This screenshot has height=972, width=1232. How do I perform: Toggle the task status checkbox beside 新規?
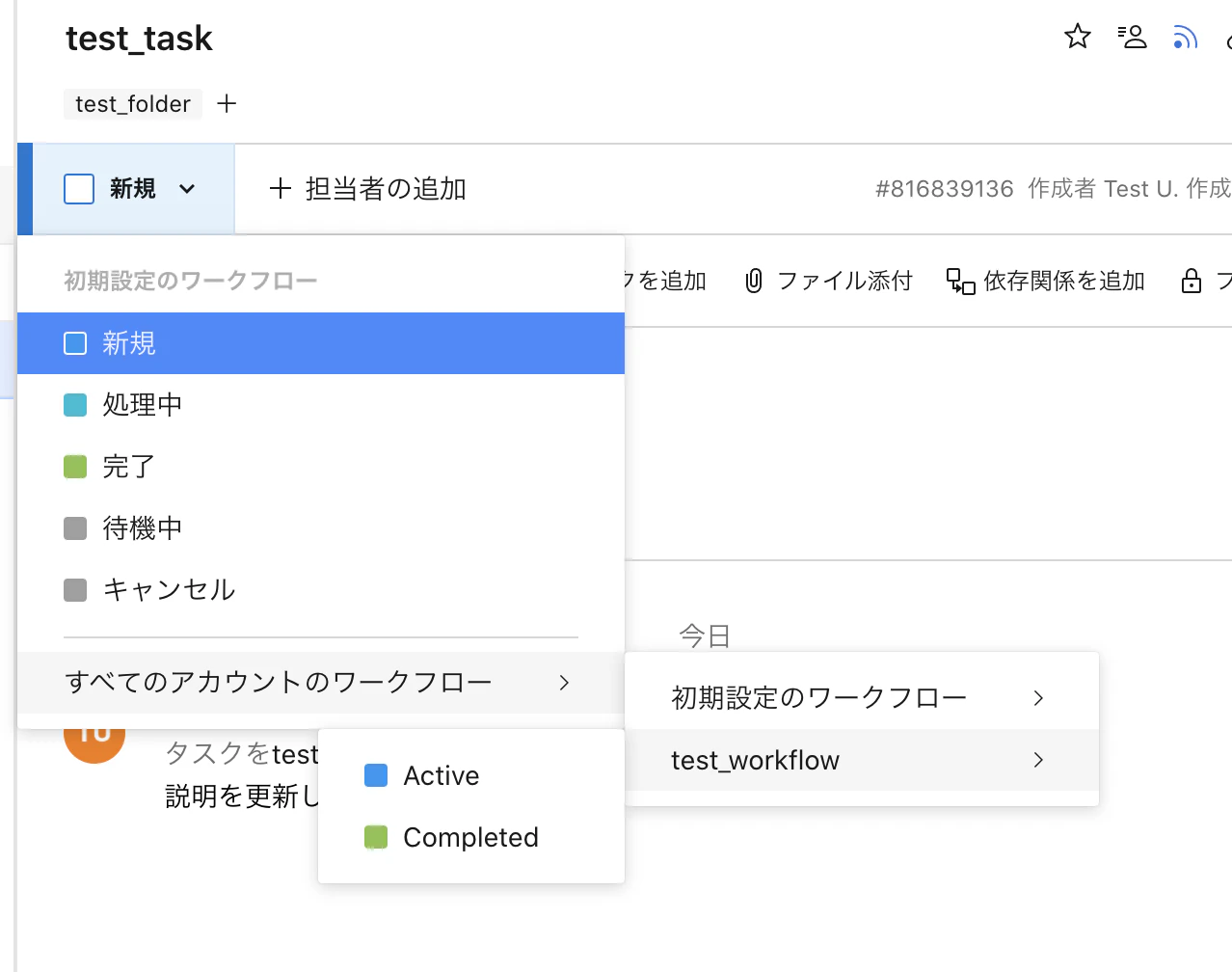click(x=79, y=188)
